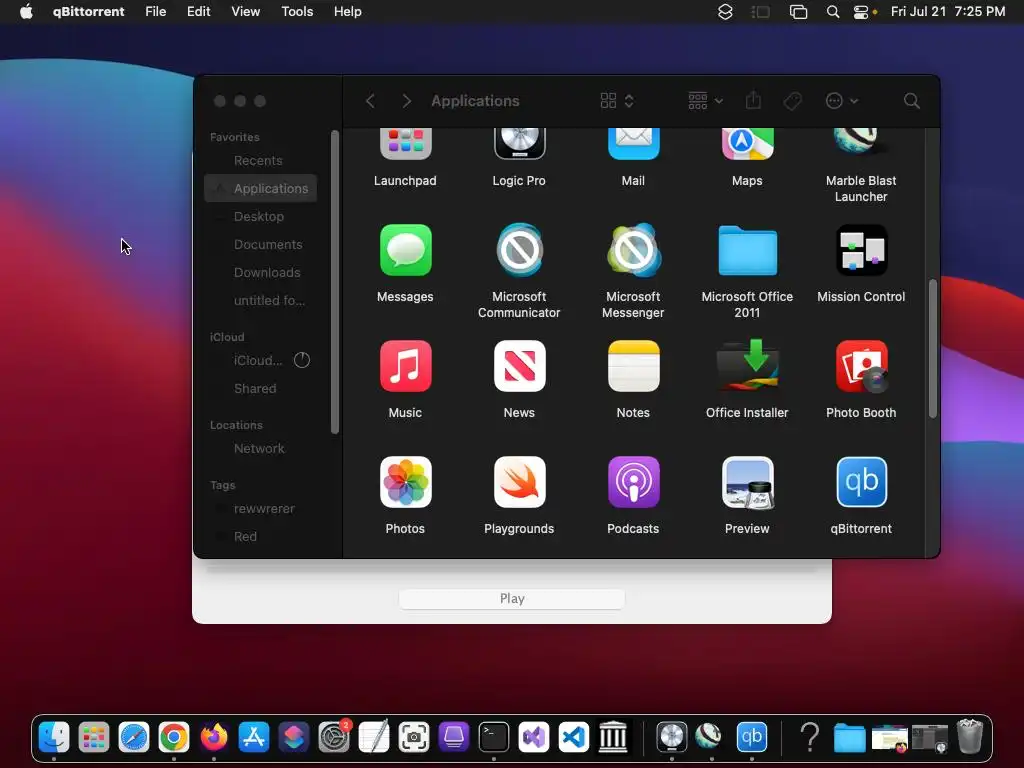Image resolution: width=1024 pixels, height=768 pixels.
Task: Open Microsoft Office 2011 folder
Action: (747, 250)
